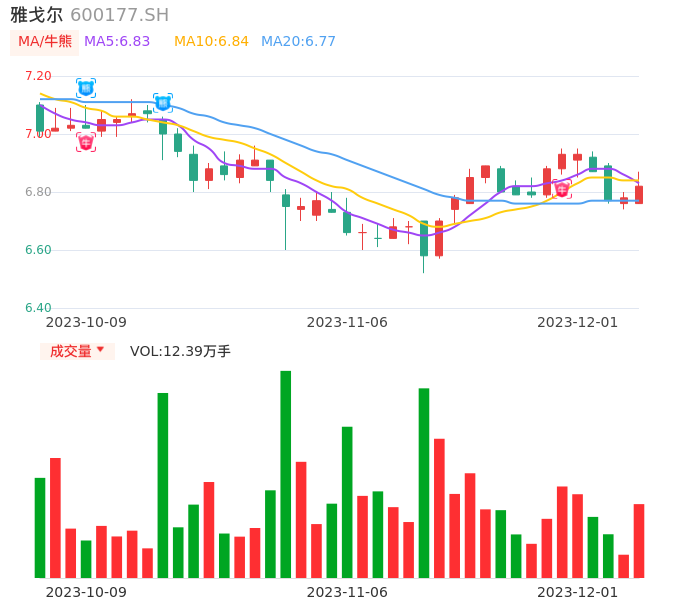Click the first green candlestick on the left
686x606 pixels.
[40, 118]
